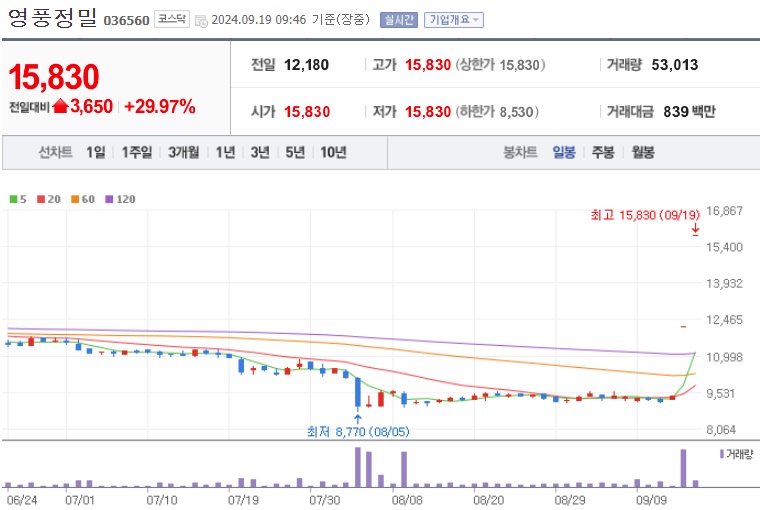
Task: Click the 거래량 value 53,013
Action: tap(675, 64)
